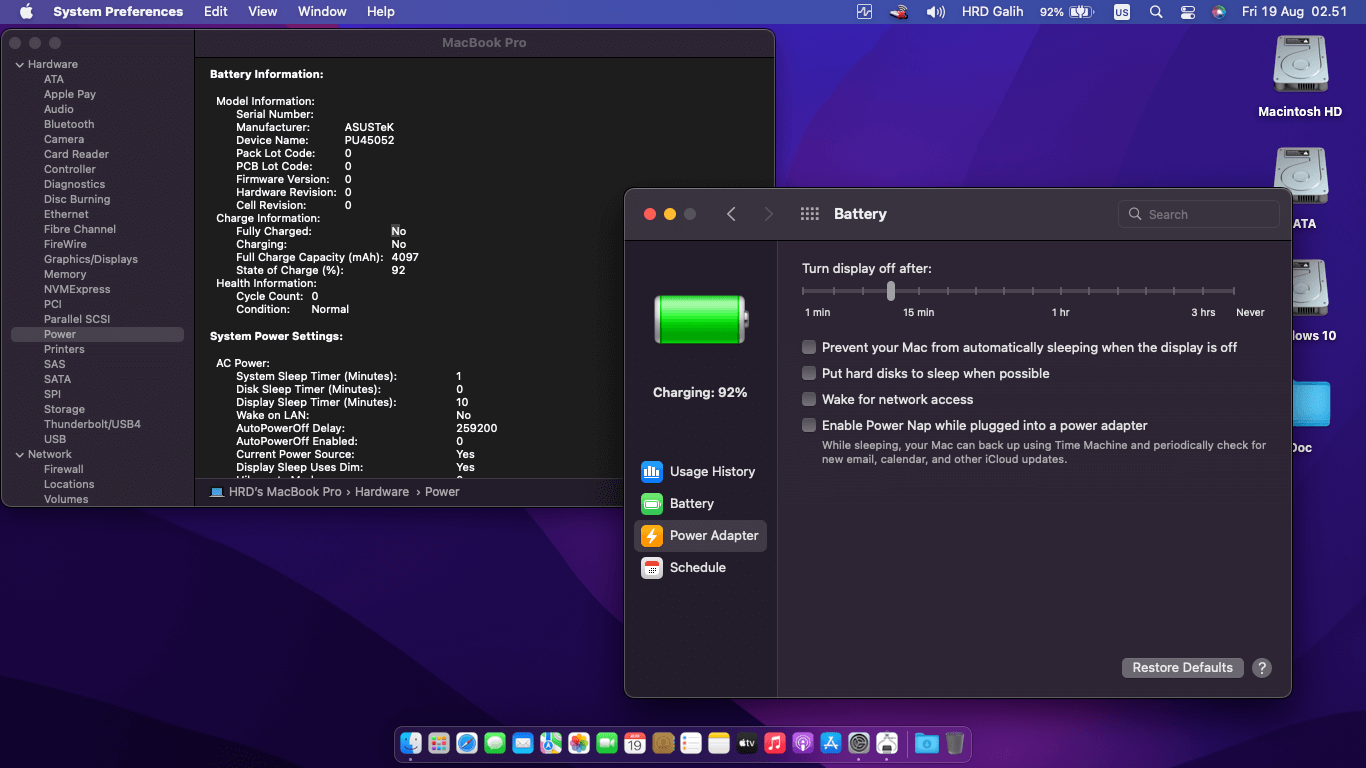
Task: Launch FaceTime from the Dock
Action: click(607, 743)
